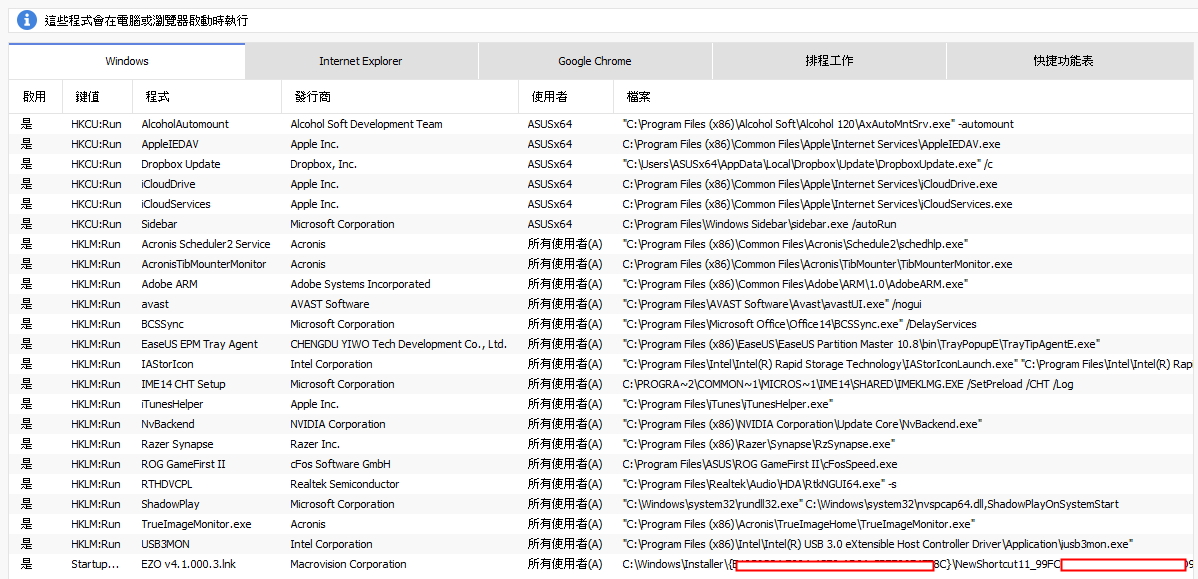Select Acronis Scheduler2 Service entry
The width and height of the screenshot is (1198, 579).
(x=206, y=244)
